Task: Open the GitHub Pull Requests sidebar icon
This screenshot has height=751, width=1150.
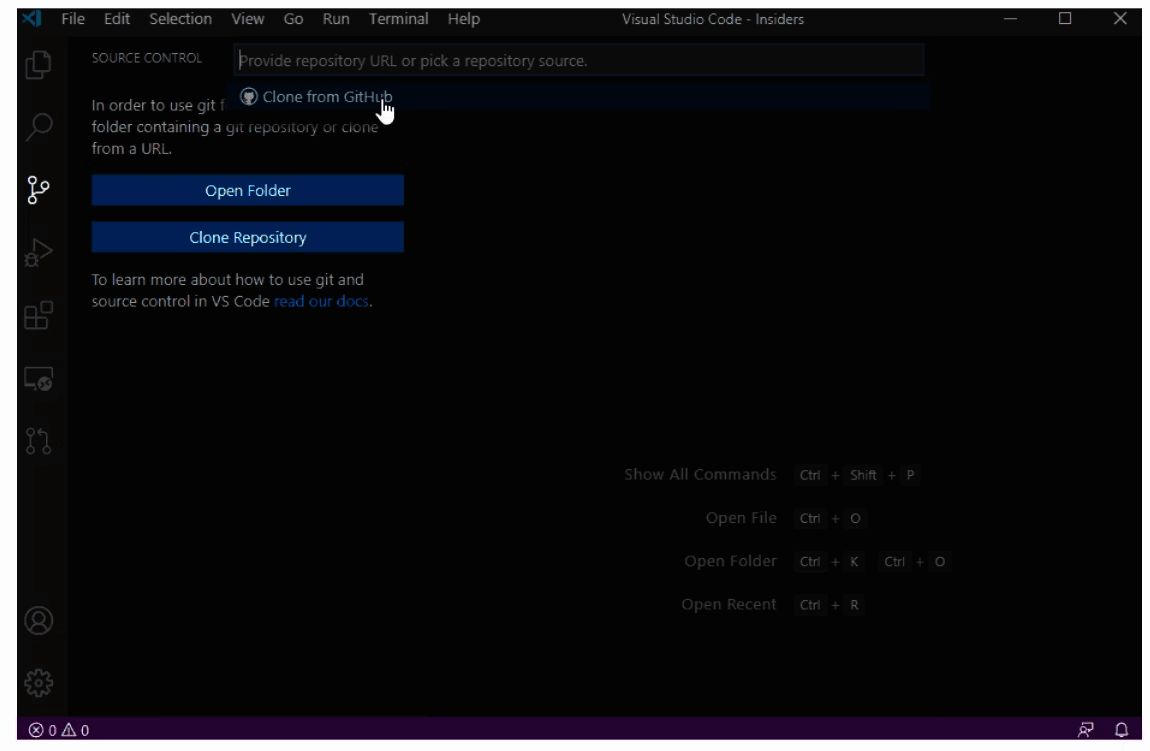Action: (x=37, y=440)
